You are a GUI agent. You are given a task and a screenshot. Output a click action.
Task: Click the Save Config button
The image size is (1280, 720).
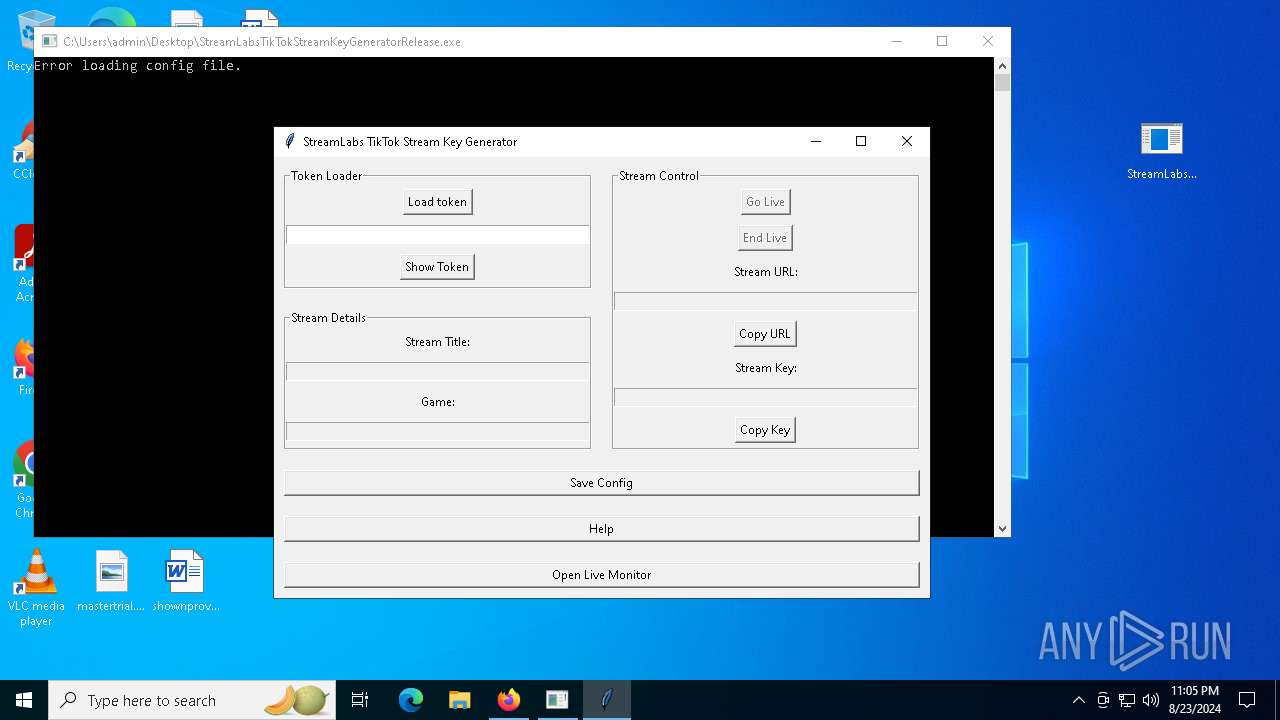click(601, 483)
